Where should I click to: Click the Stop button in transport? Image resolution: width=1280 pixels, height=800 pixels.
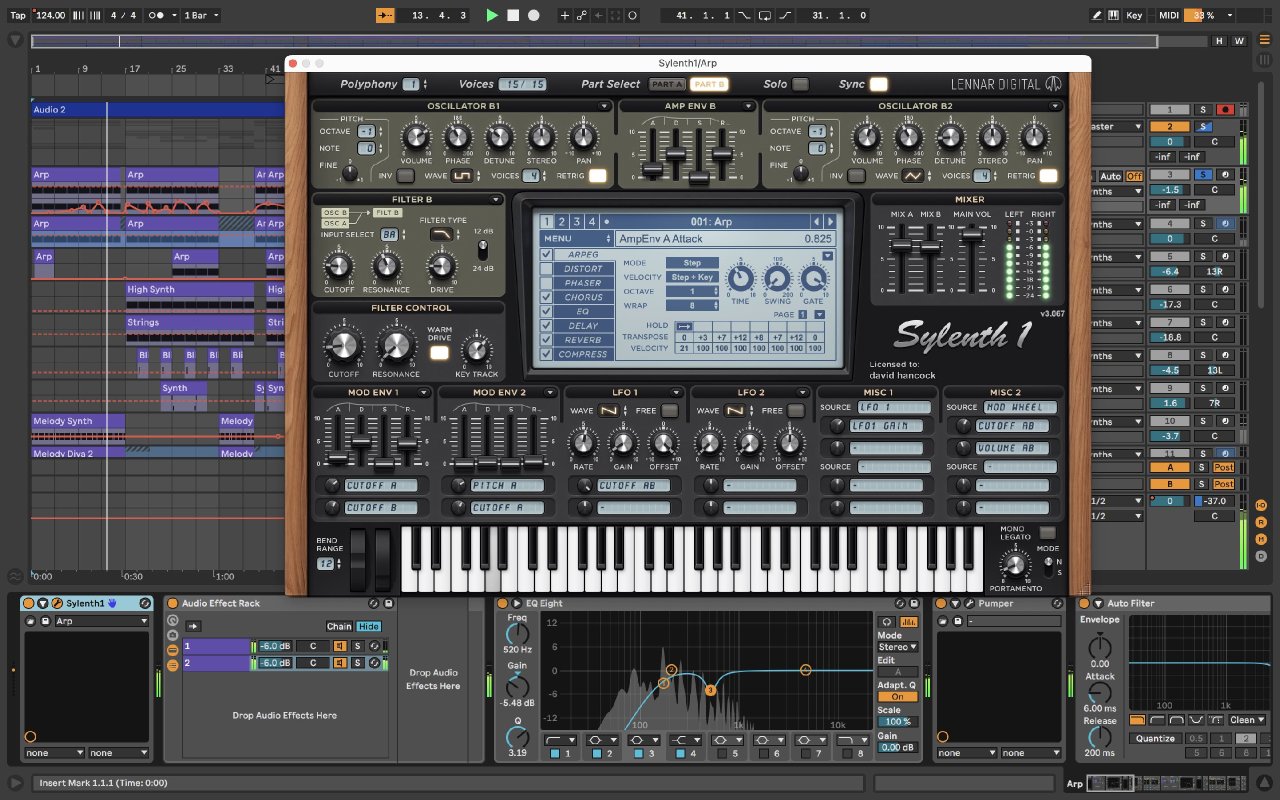(x=513, y=16)
